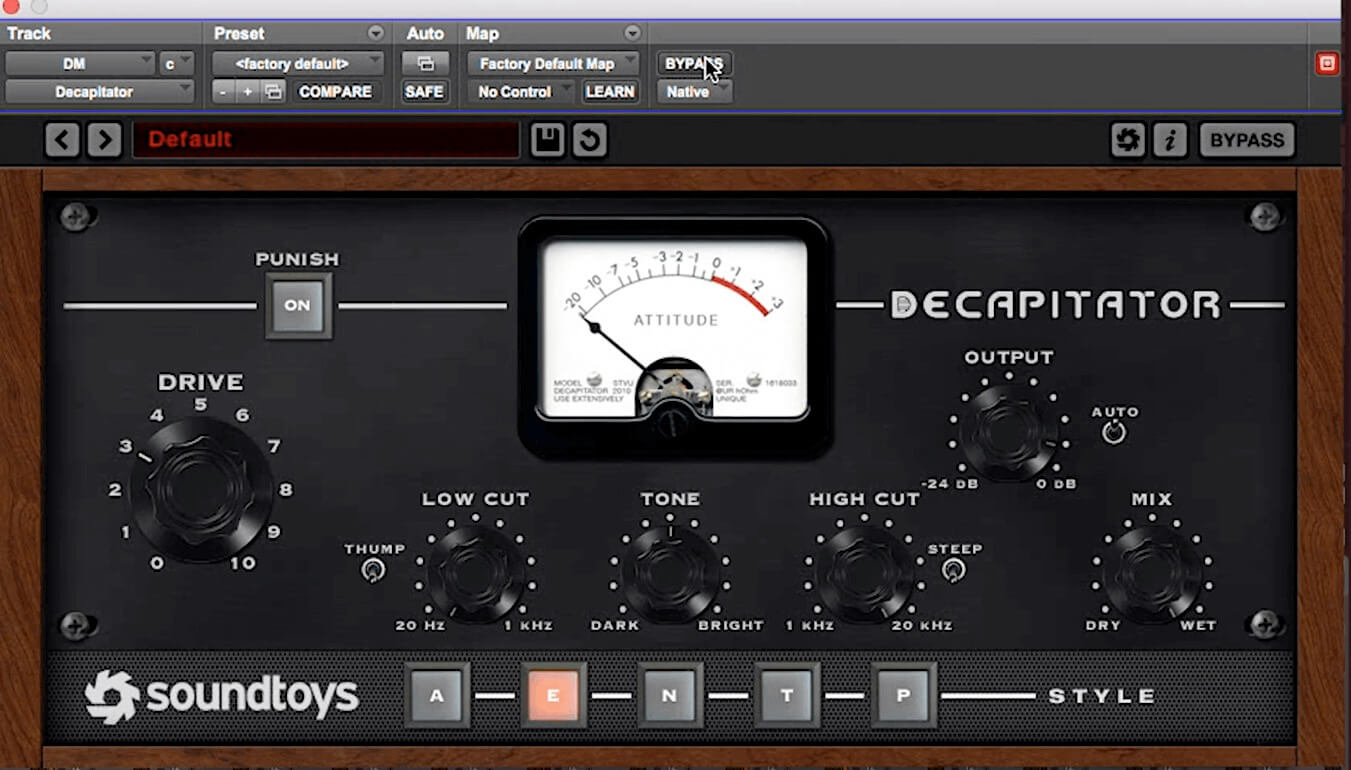1351x770 pixels.
Task: Select style P
Action: (904, 695)
